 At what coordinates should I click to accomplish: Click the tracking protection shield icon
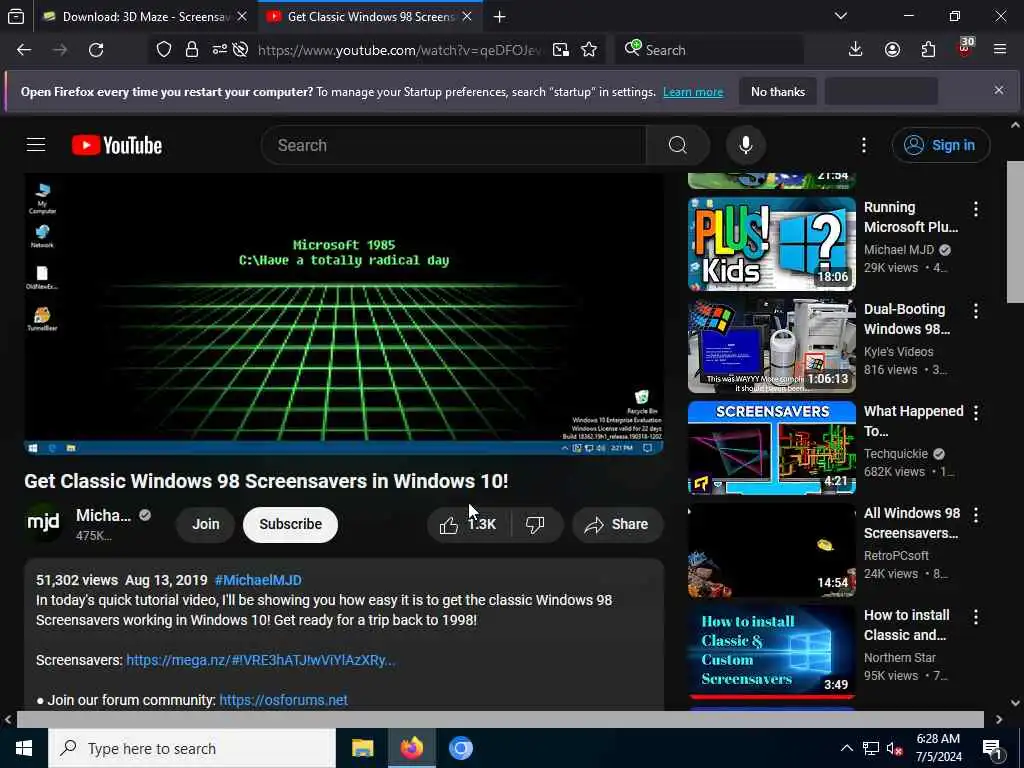164,50
